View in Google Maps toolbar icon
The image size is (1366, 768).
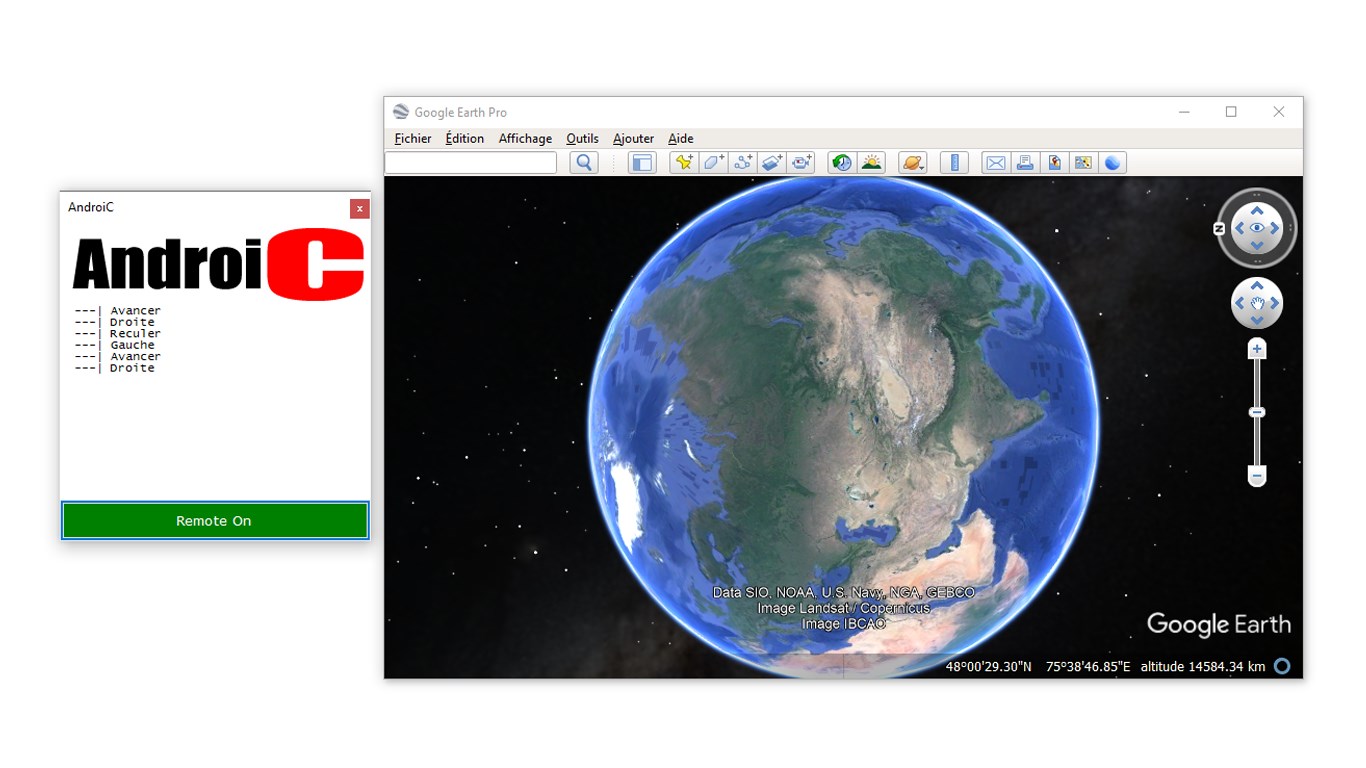click(1083, 162)
